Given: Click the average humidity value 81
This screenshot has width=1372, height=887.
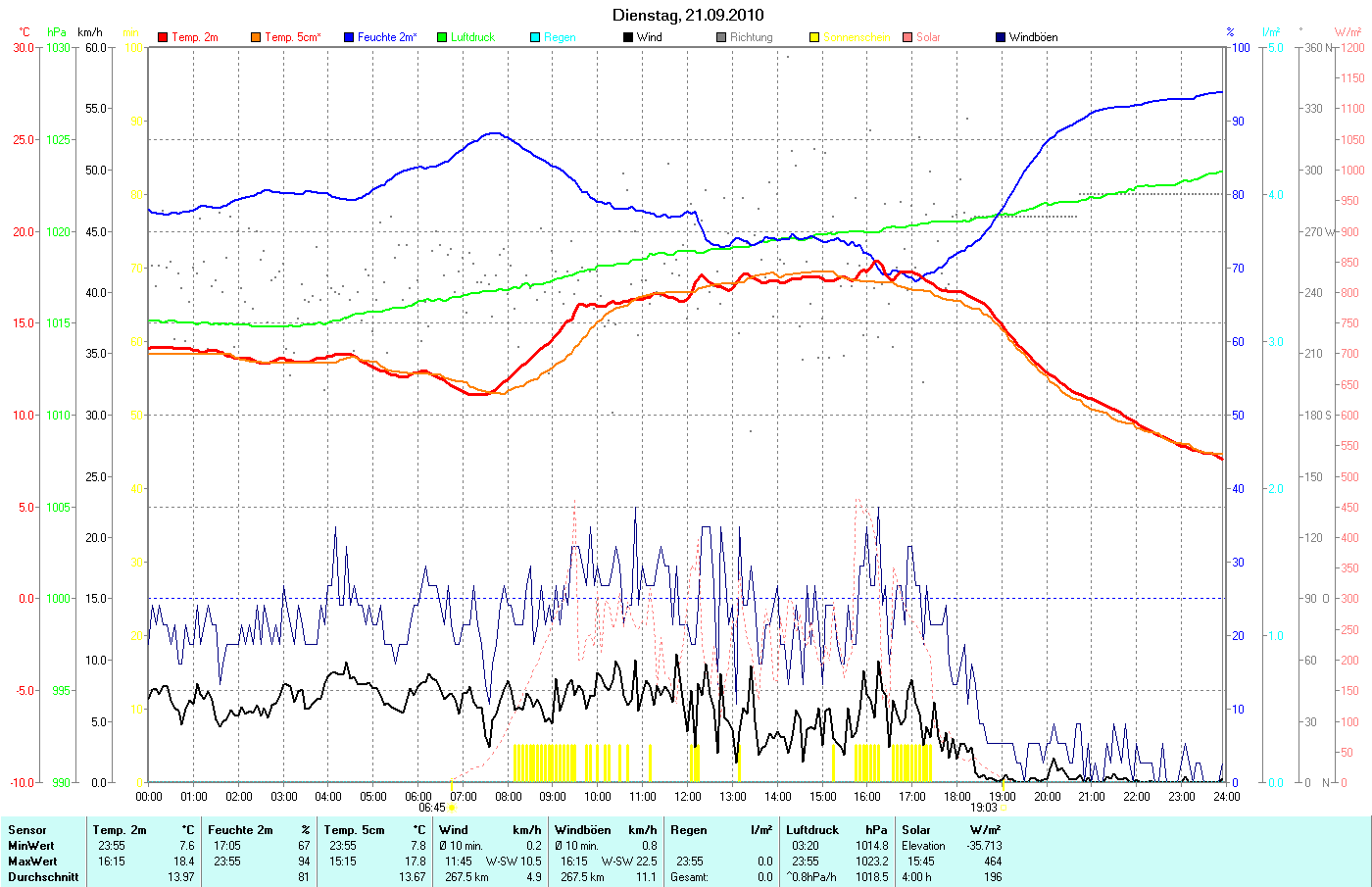Looking at the screenshot, I should [304, 877].
